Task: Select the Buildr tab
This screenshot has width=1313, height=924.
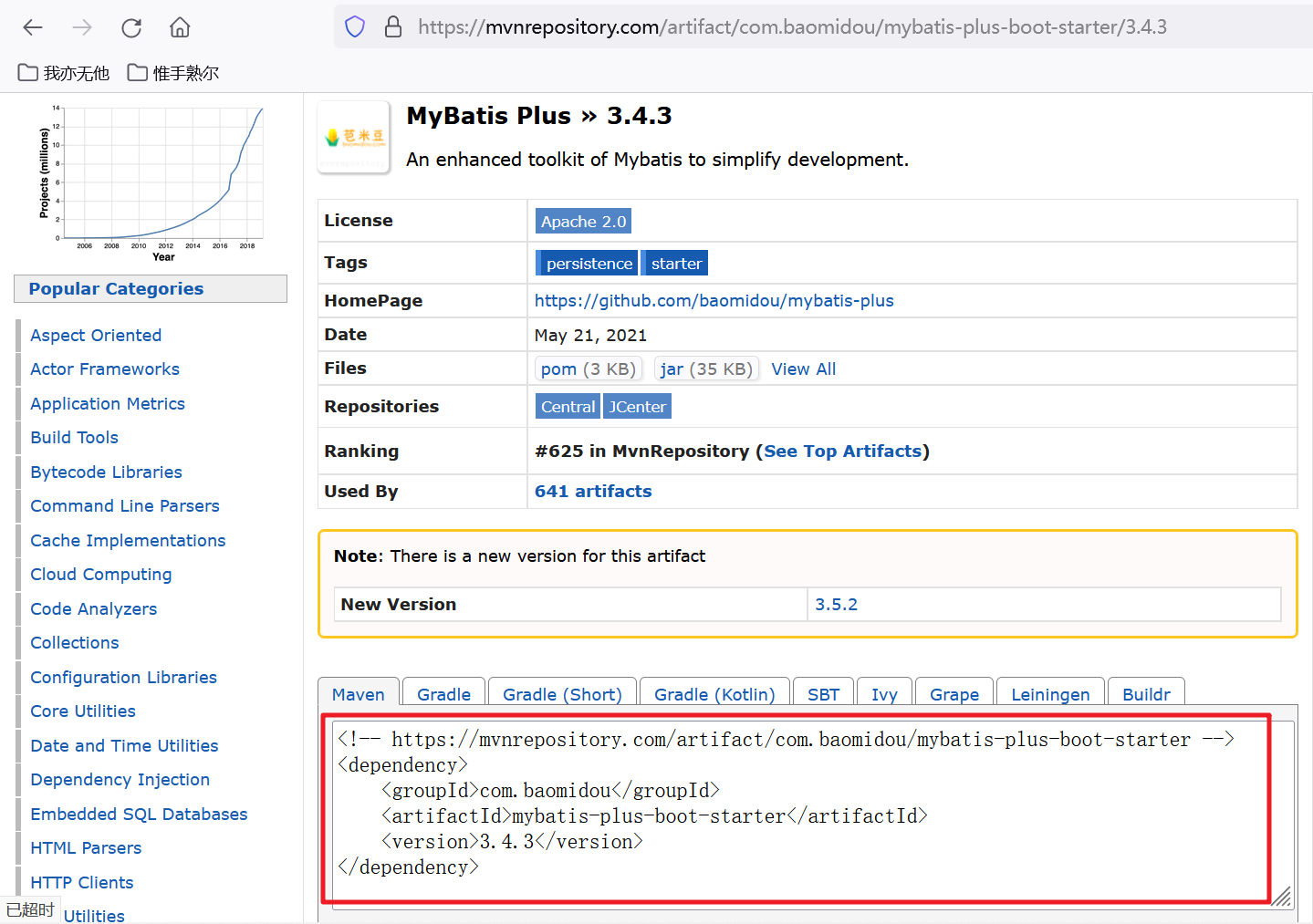Action: [1146, 694]
